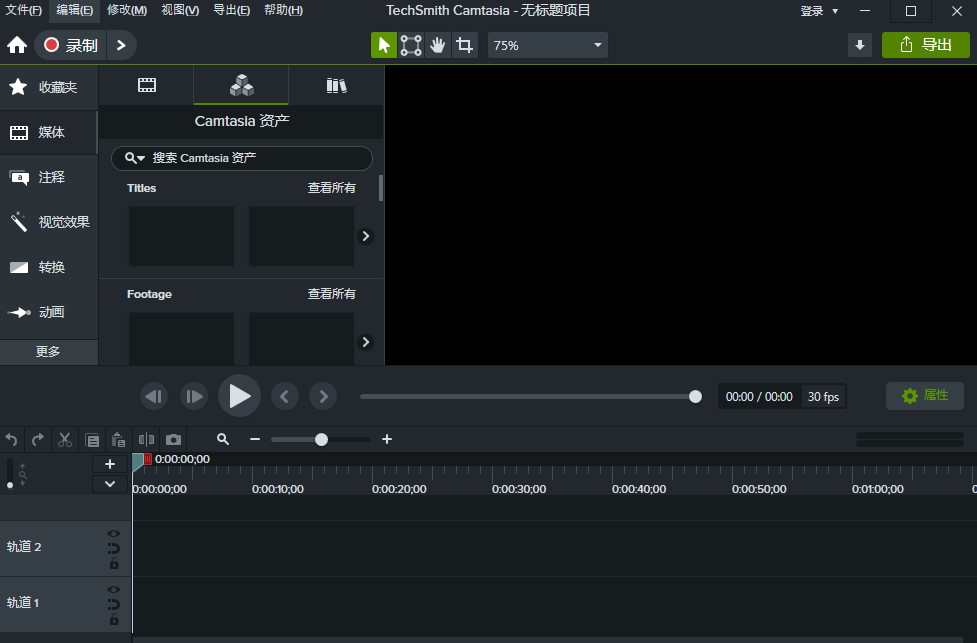
Task: Activate the Pan hand tool
Action: click(x=437, y=45)
